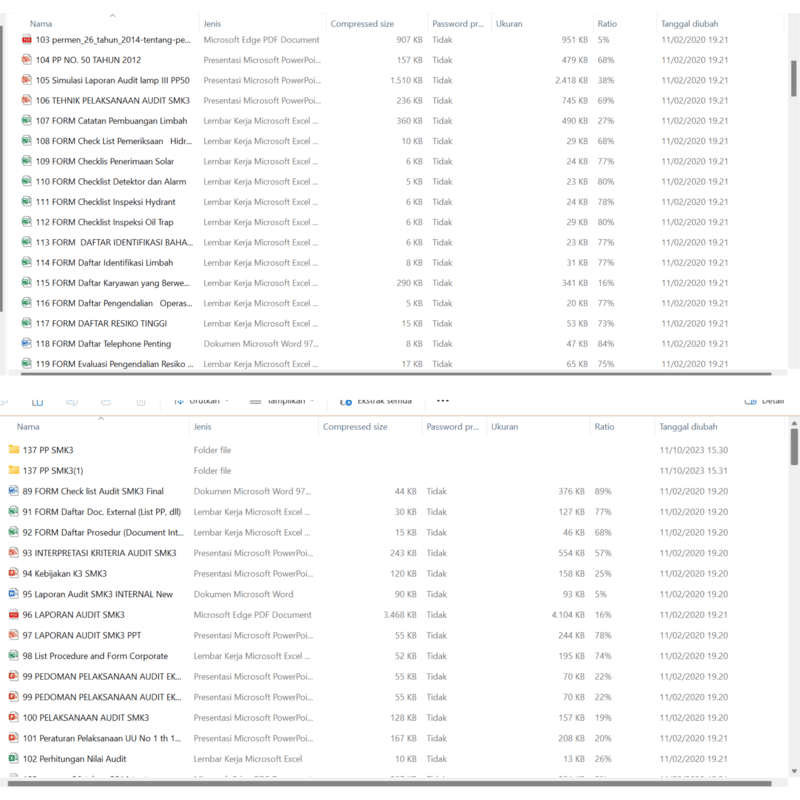
Task: Sort lower list by Ukuran column header
Action: 504,427
